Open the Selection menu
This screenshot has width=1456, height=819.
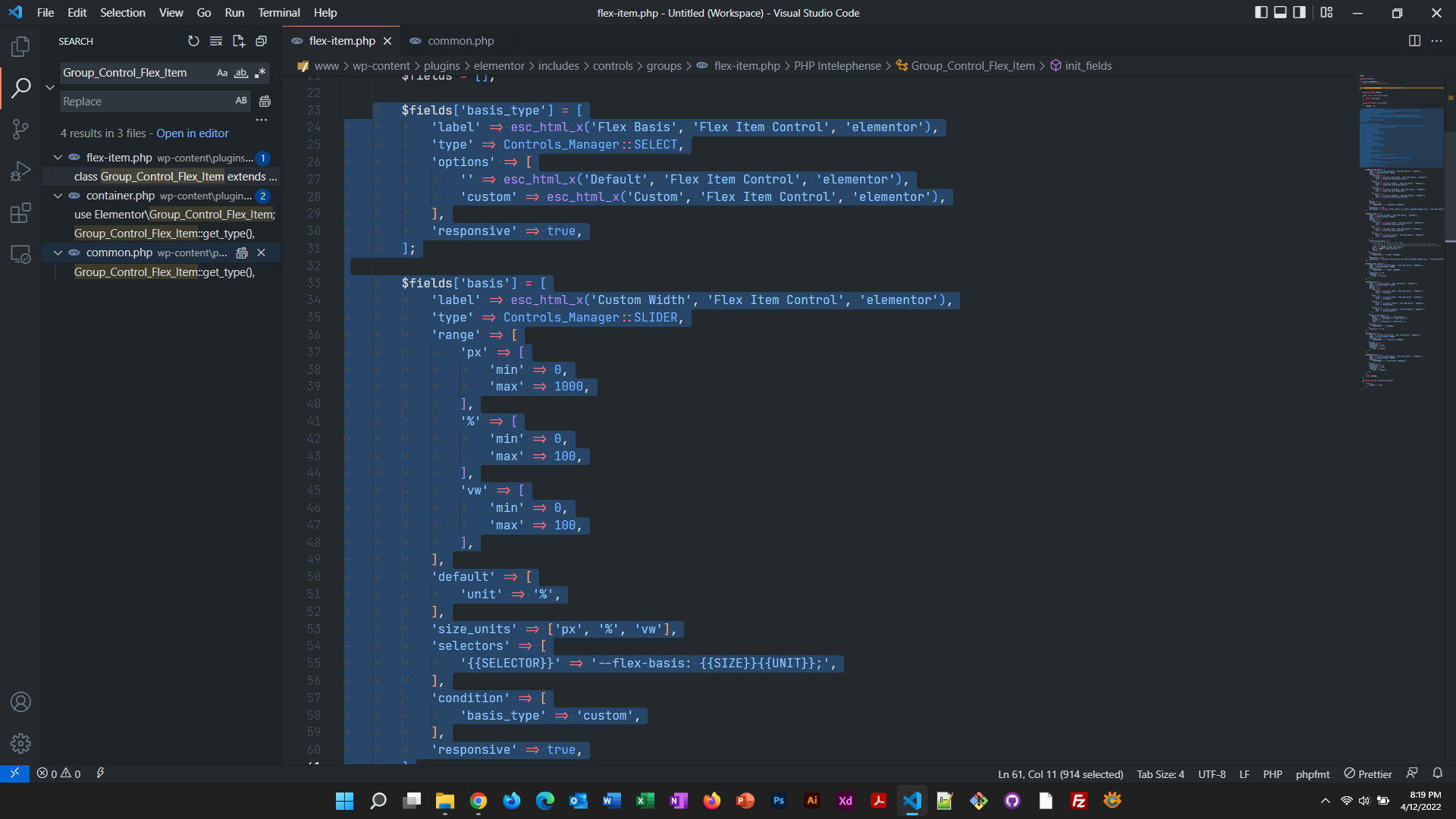pyautogui.click(x=122, y=13)
